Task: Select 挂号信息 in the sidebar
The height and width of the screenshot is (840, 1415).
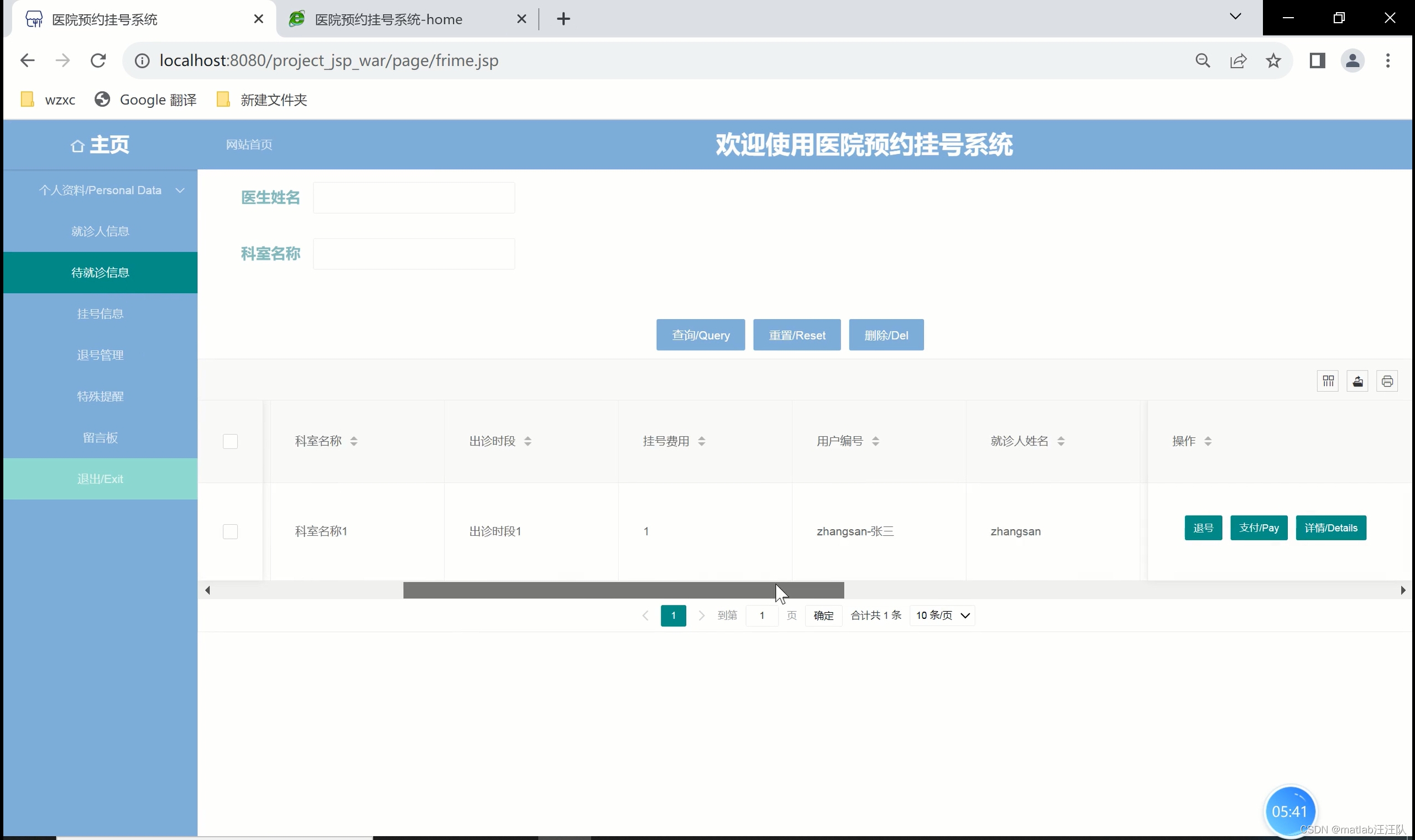Action: point(101,314)
